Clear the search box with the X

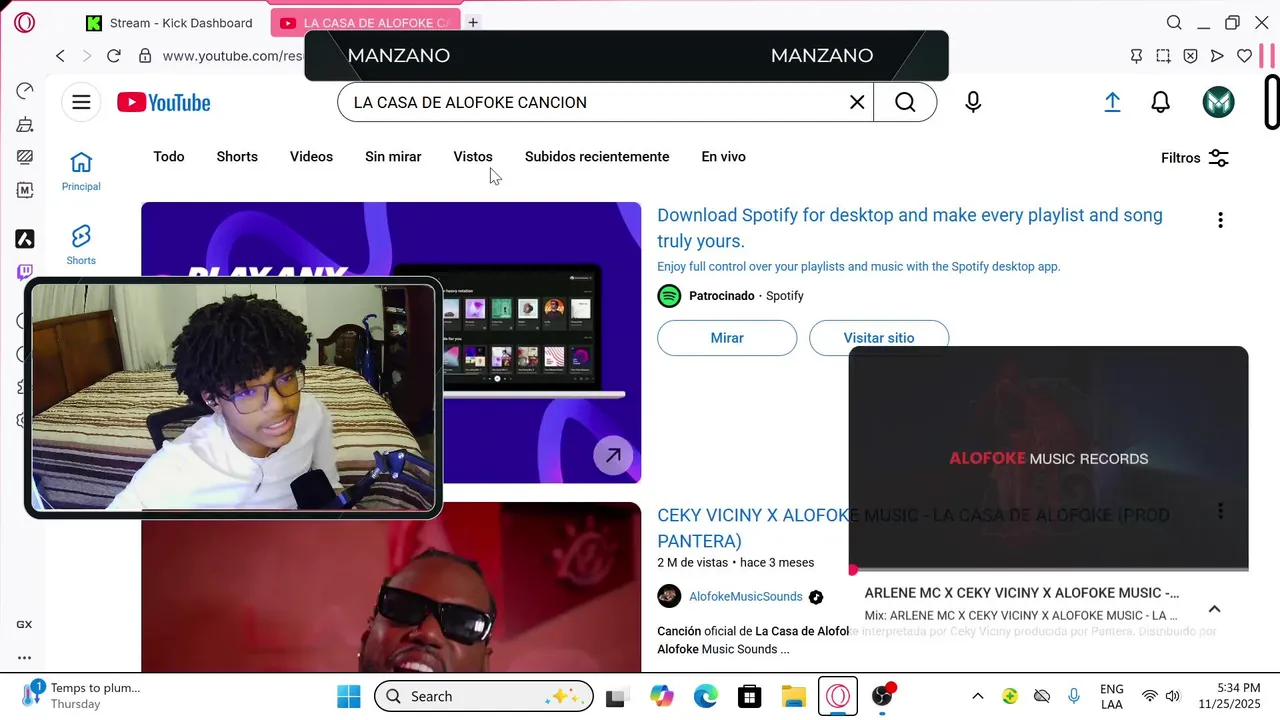[857, 102]
